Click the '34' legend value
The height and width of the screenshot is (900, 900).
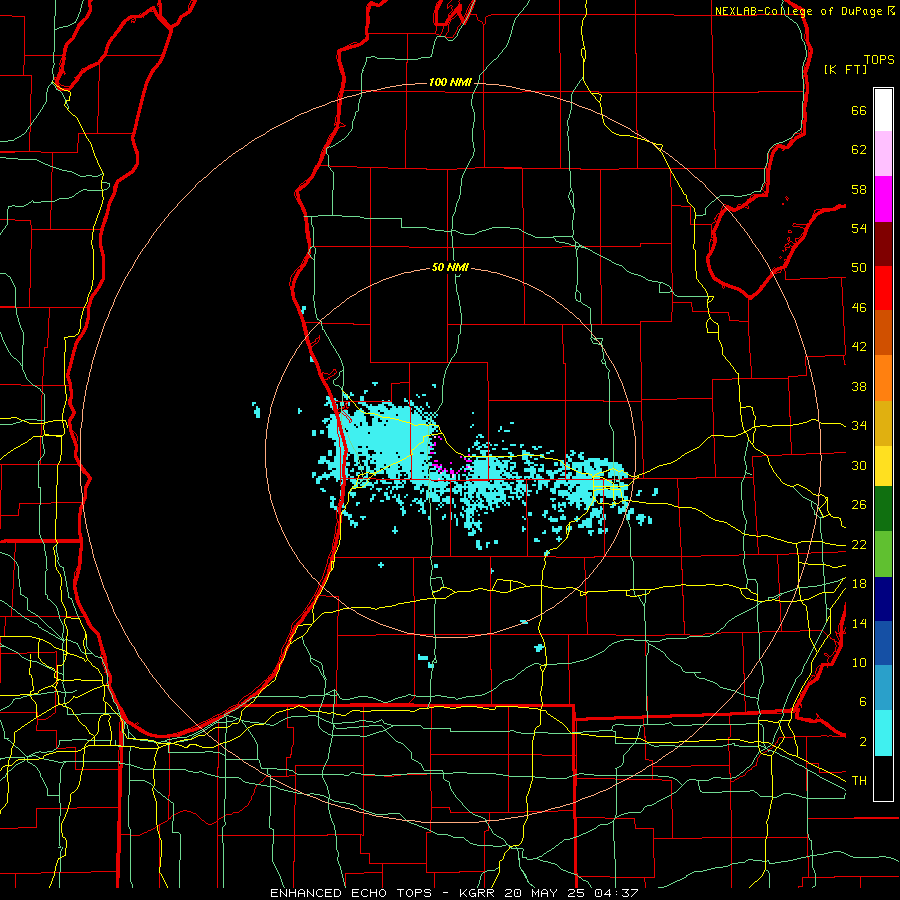click(x=859, y=426)
